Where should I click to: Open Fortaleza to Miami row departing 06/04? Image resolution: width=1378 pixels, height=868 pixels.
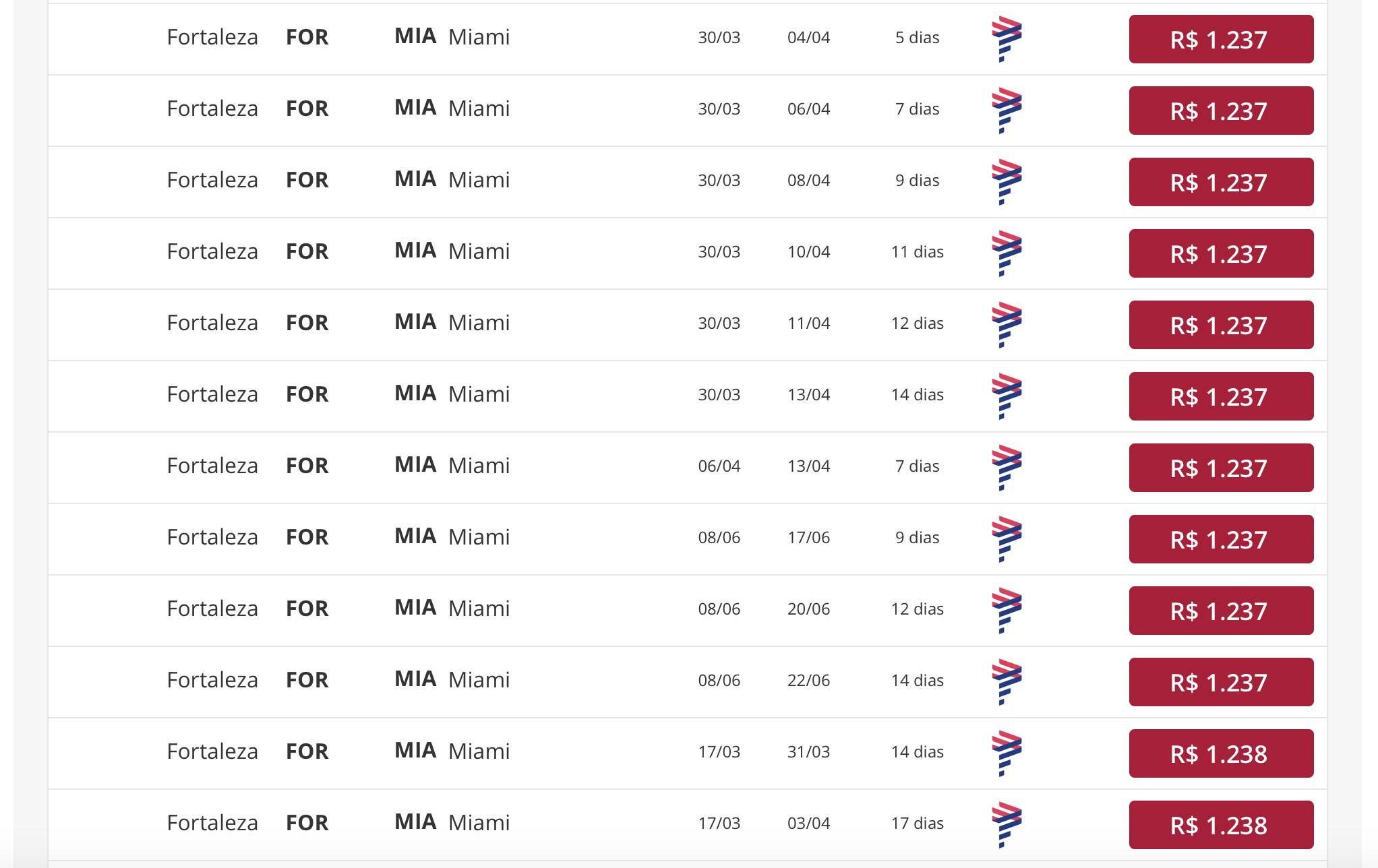tap(687, 468)
